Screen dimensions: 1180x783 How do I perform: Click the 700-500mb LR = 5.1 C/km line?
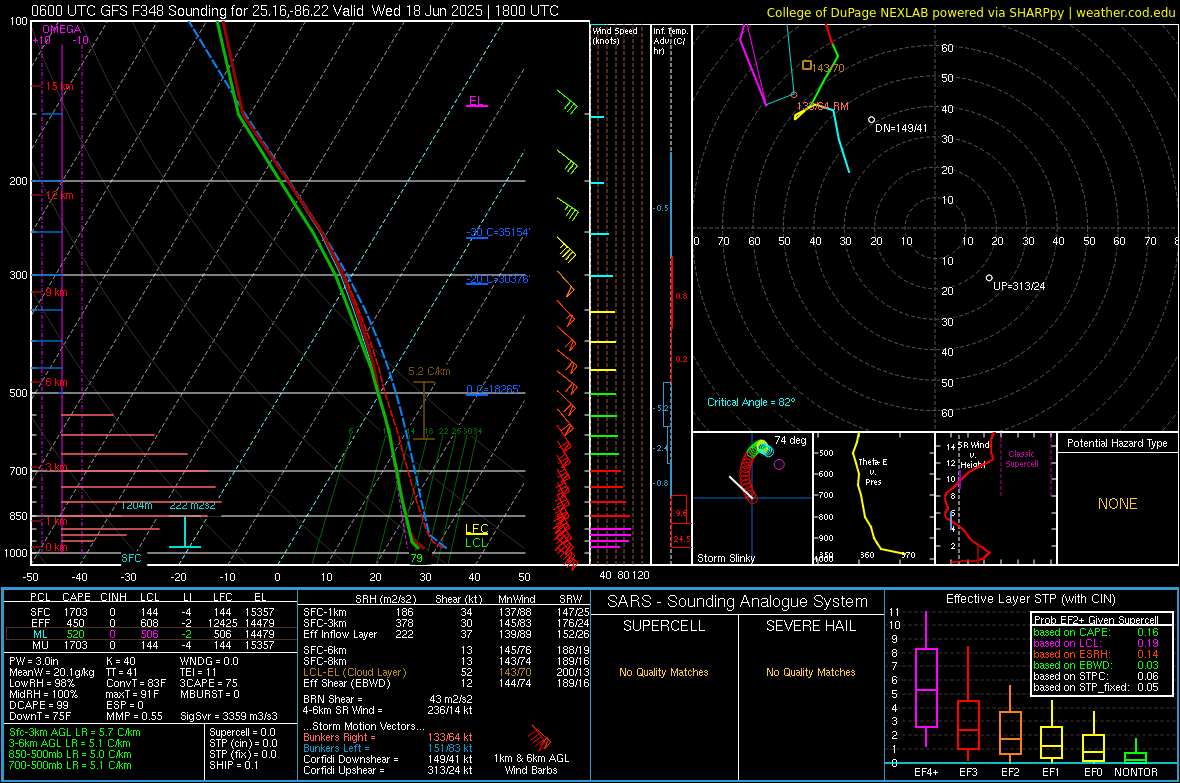pos(70,765)
